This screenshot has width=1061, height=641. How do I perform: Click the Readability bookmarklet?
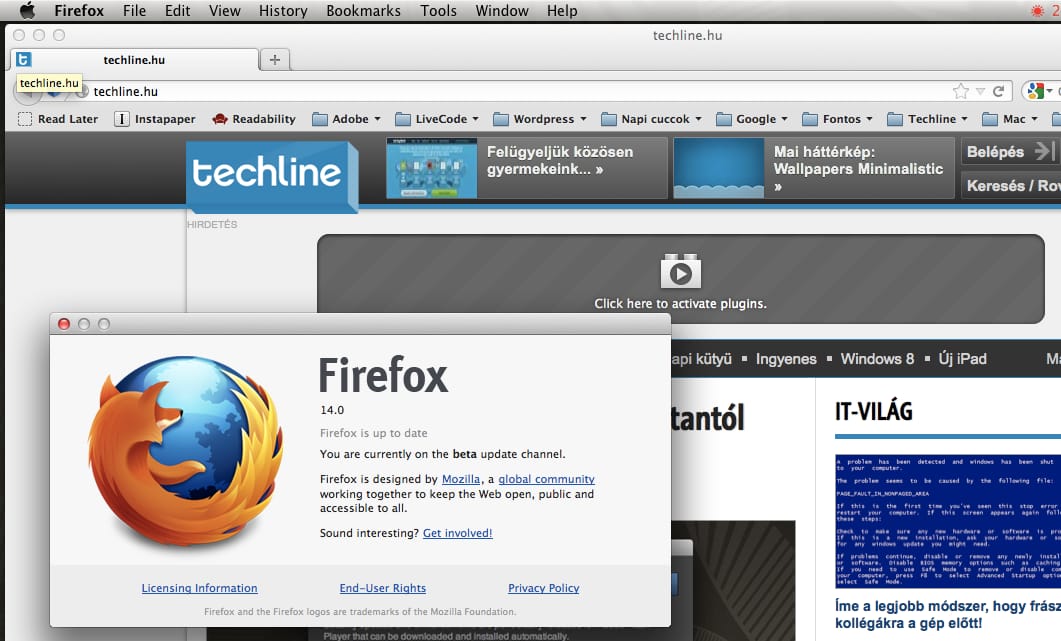coord(254,119)
